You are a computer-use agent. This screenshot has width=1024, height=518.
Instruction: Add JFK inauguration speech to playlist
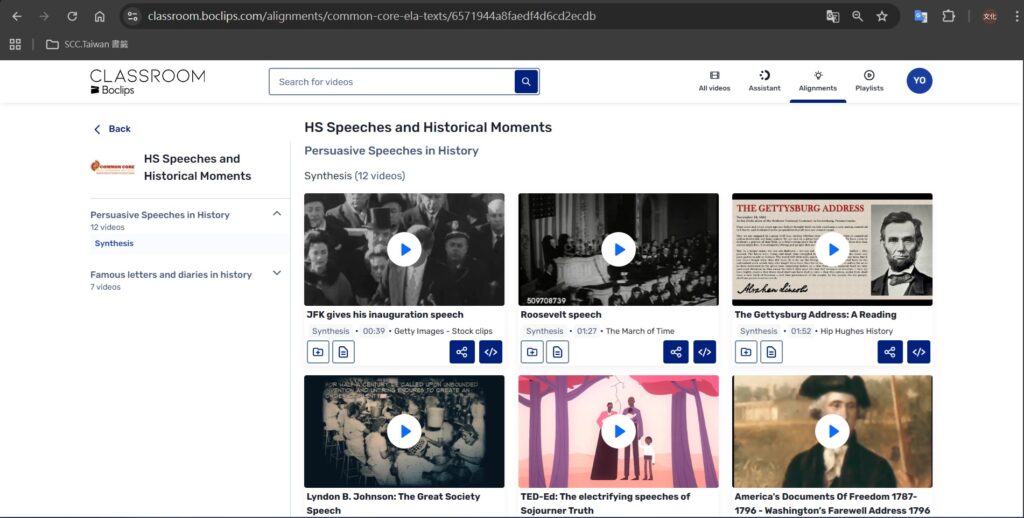[x=318, y=352]
